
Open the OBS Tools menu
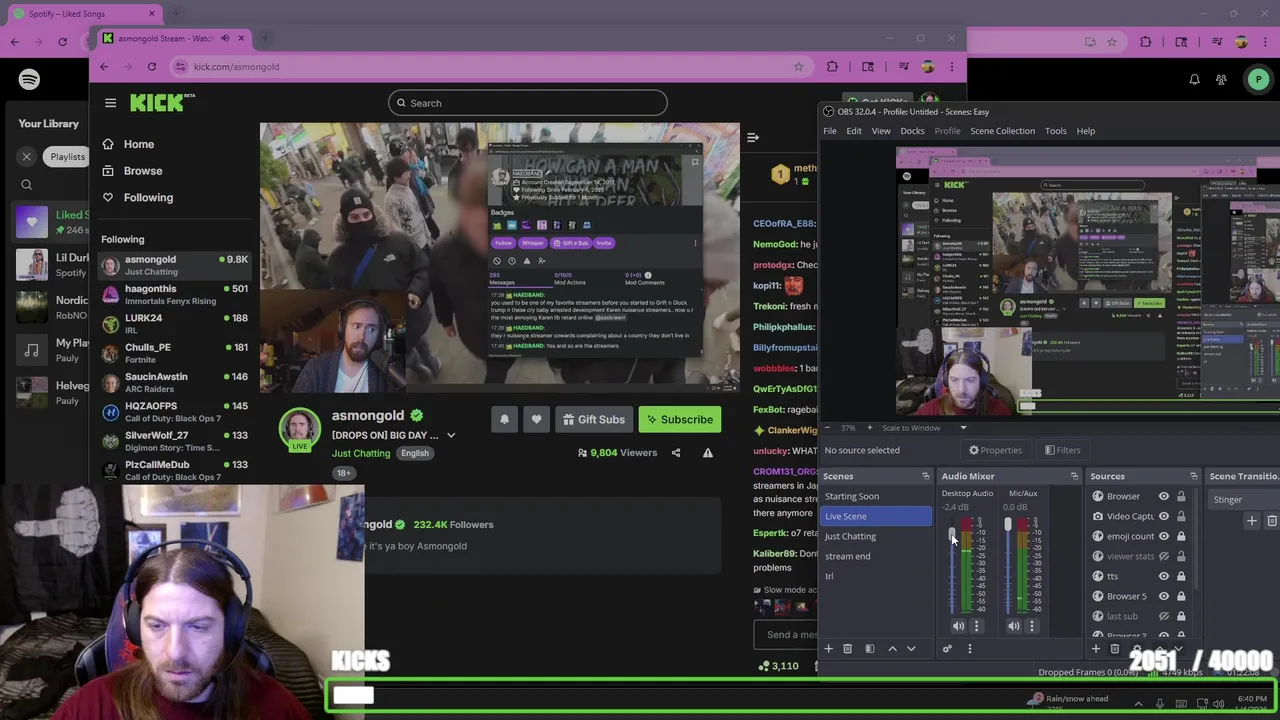click(x=1056, y=131)
